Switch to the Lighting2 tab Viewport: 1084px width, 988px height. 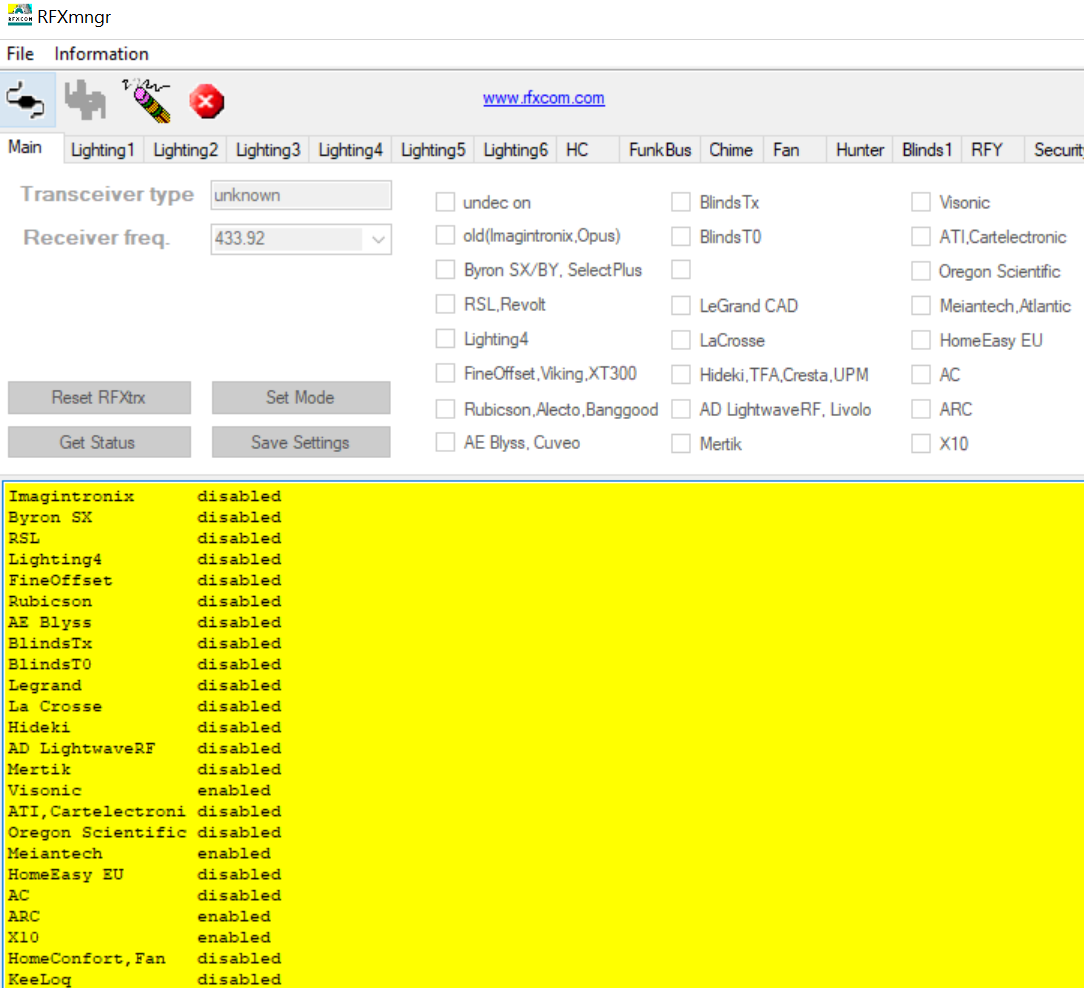185,150
